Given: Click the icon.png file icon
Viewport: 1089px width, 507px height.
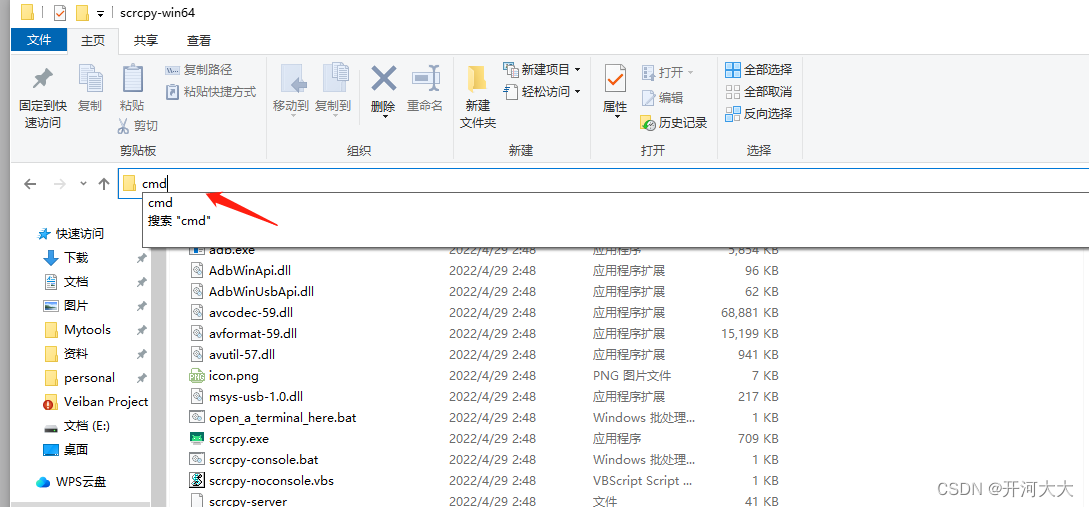Looking at the screenshot, I should pos(197,376).
